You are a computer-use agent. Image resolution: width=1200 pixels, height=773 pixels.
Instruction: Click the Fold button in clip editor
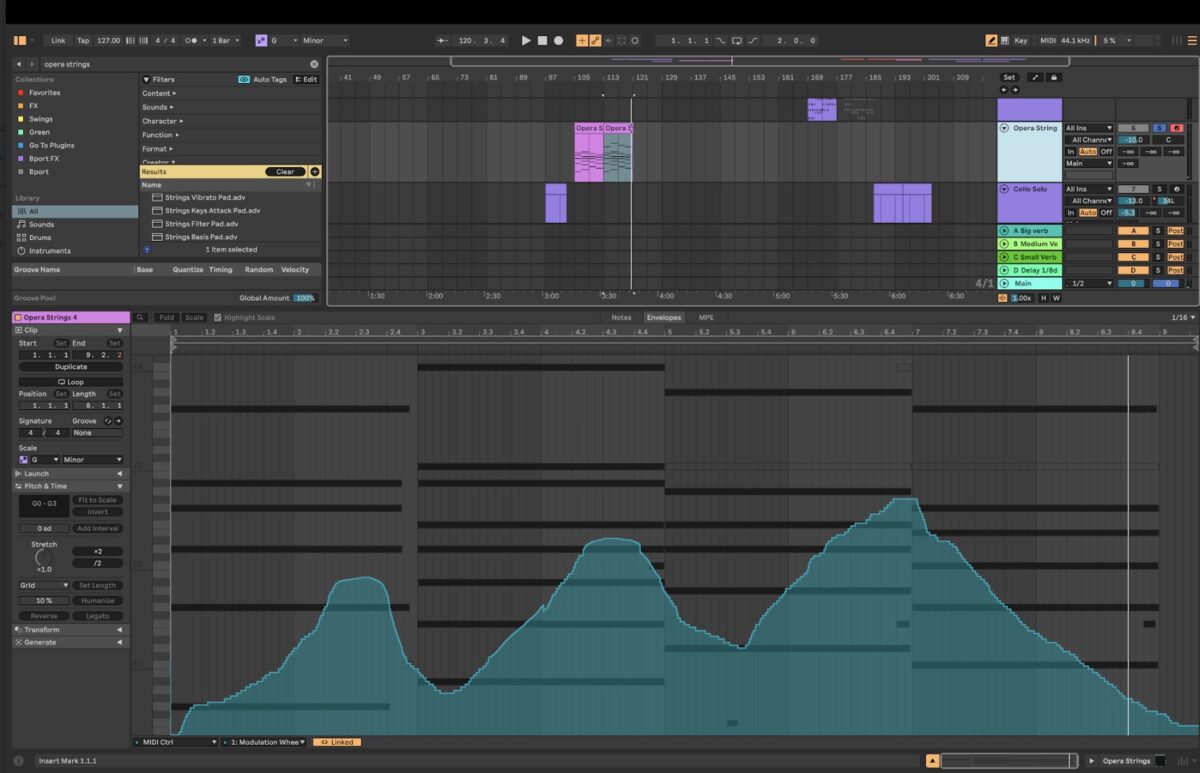click(x=166, y=318)
